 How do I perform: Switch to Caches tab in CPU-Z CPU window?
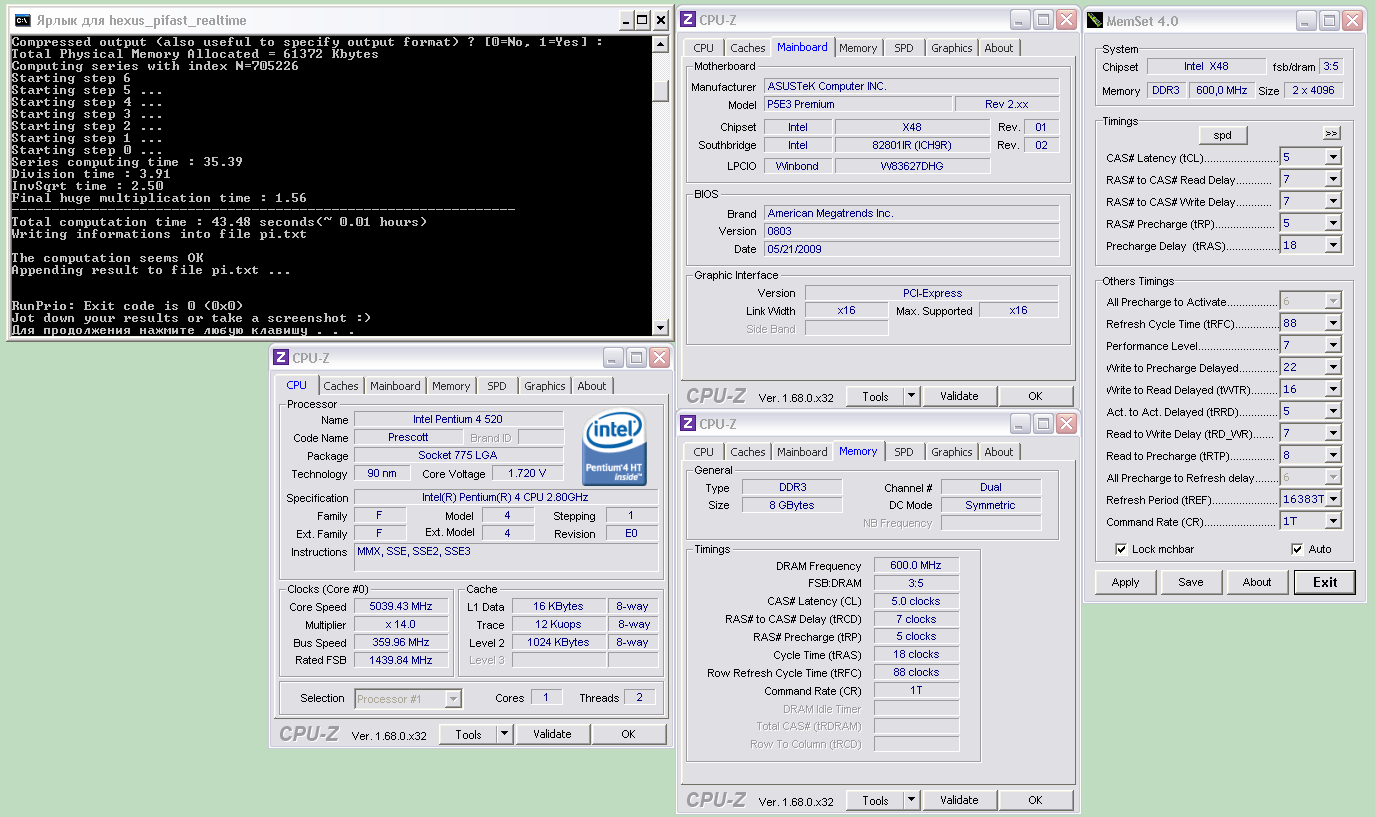pos(341,386)
